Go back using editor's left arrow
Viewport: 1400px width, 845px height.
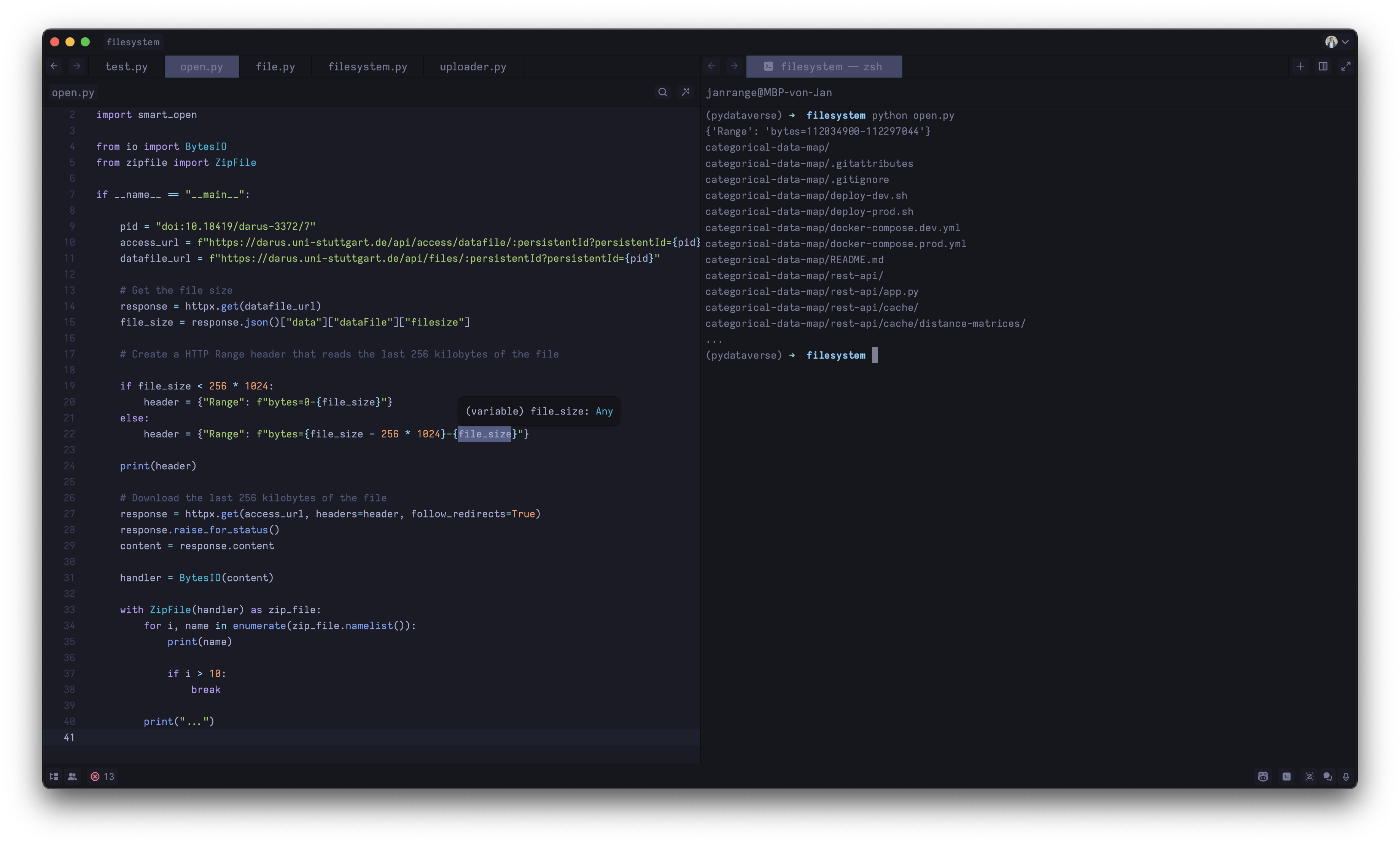54,67
